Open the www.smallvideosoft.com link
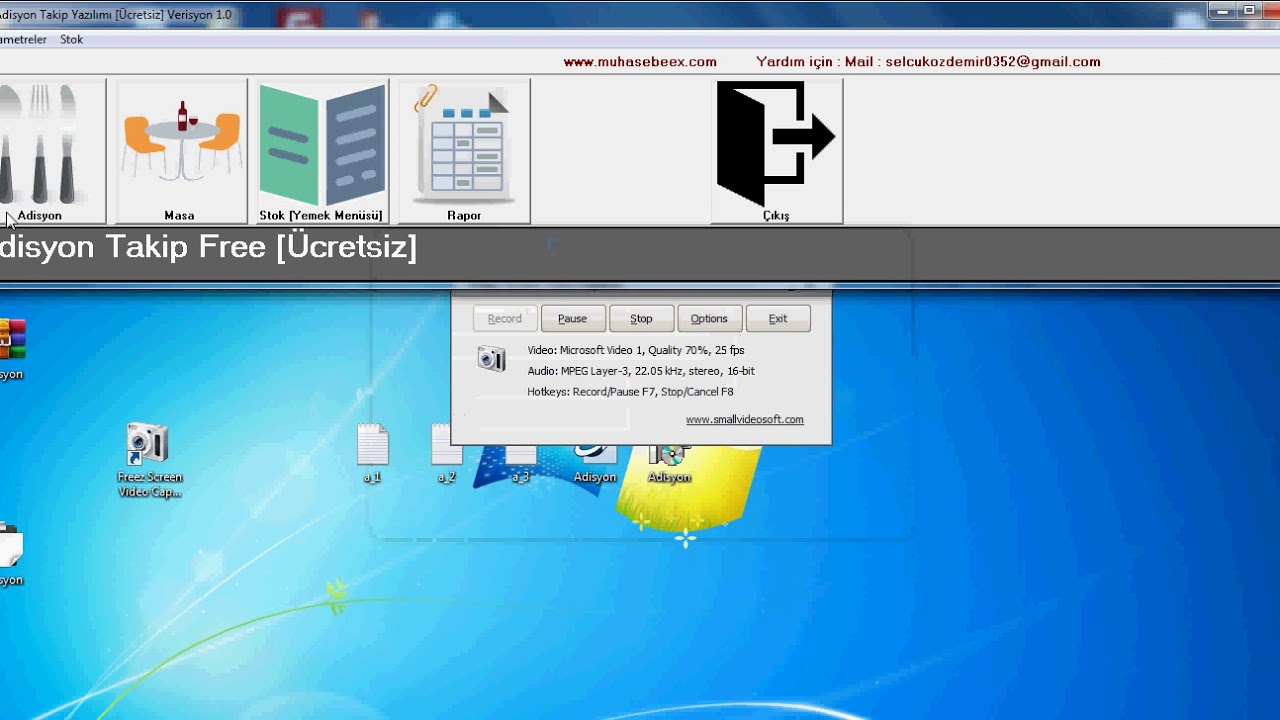This screenshot has width=1280, height=720. click(744, 420)
